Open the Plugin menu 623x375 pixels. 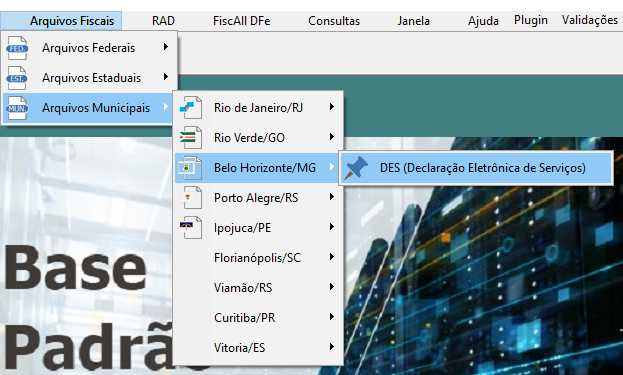531,20
